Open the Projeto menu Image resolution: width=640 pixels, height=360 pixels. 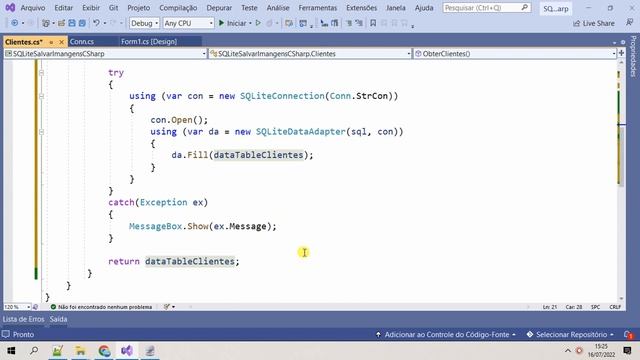tap(138, 8)
